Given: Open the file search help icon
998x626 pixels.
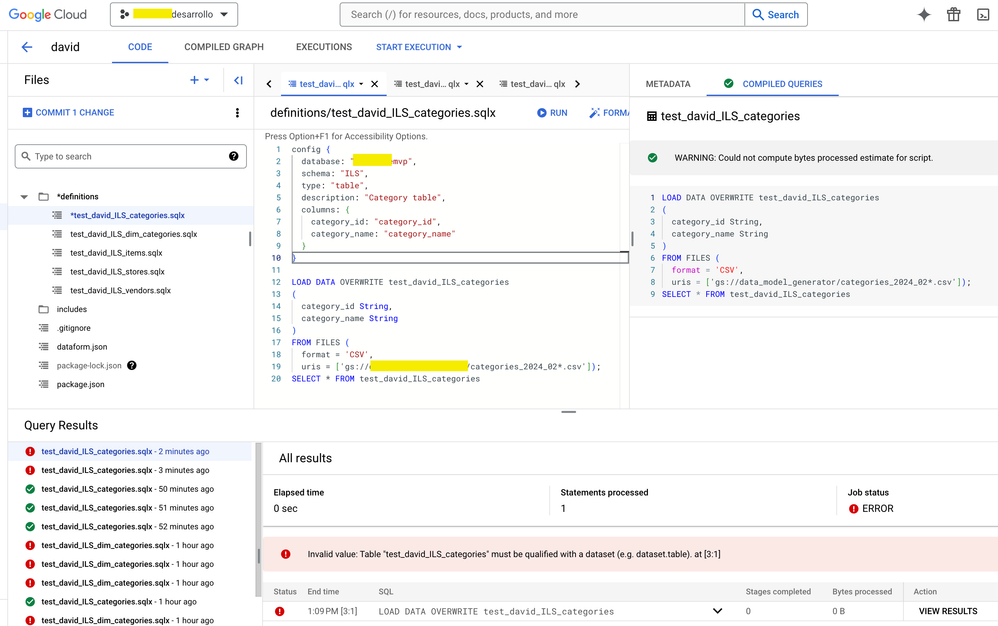Looking at the screenshot, I should (234, 156).
